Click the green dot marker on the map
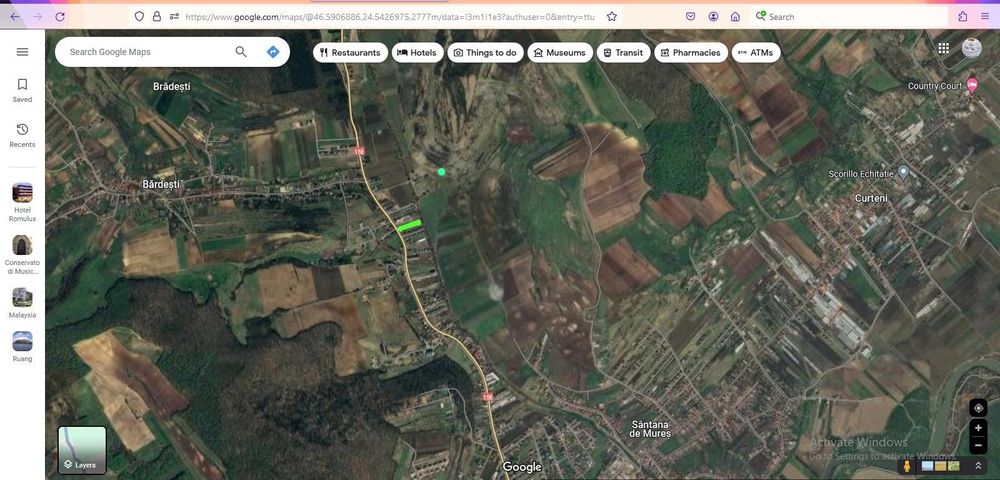The height and width of the screenshot is (480, 1000). pyautogui.click(x=441, y=171)
